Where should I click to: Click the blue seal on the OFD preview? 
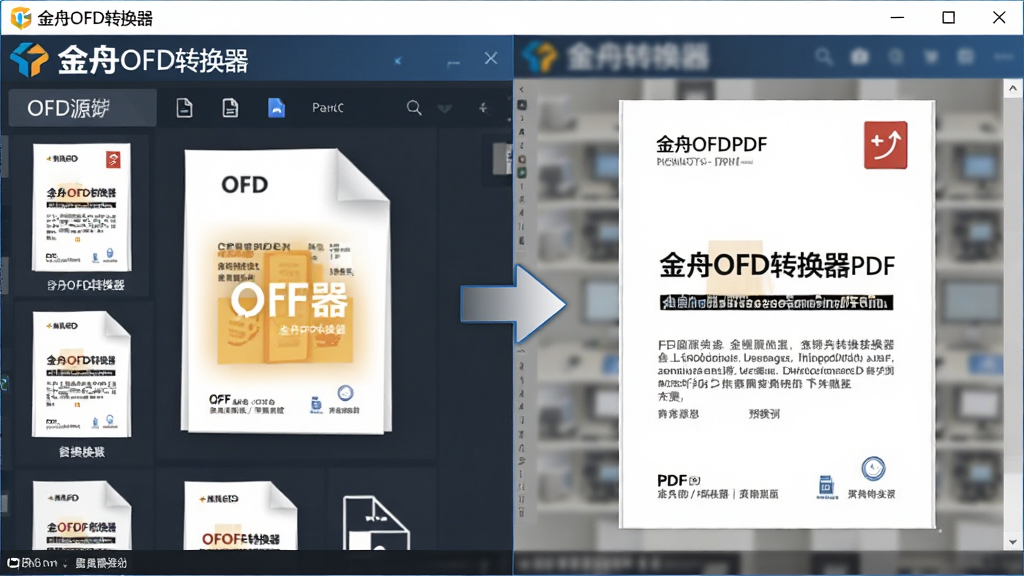coord(345,393)
